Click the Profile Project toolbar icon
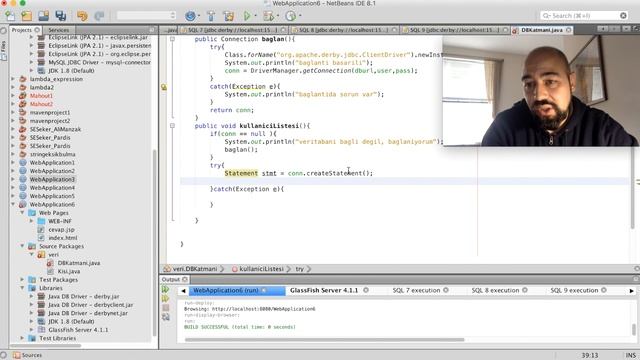Screen dimensions: 640x360 (x=290, y=16)
